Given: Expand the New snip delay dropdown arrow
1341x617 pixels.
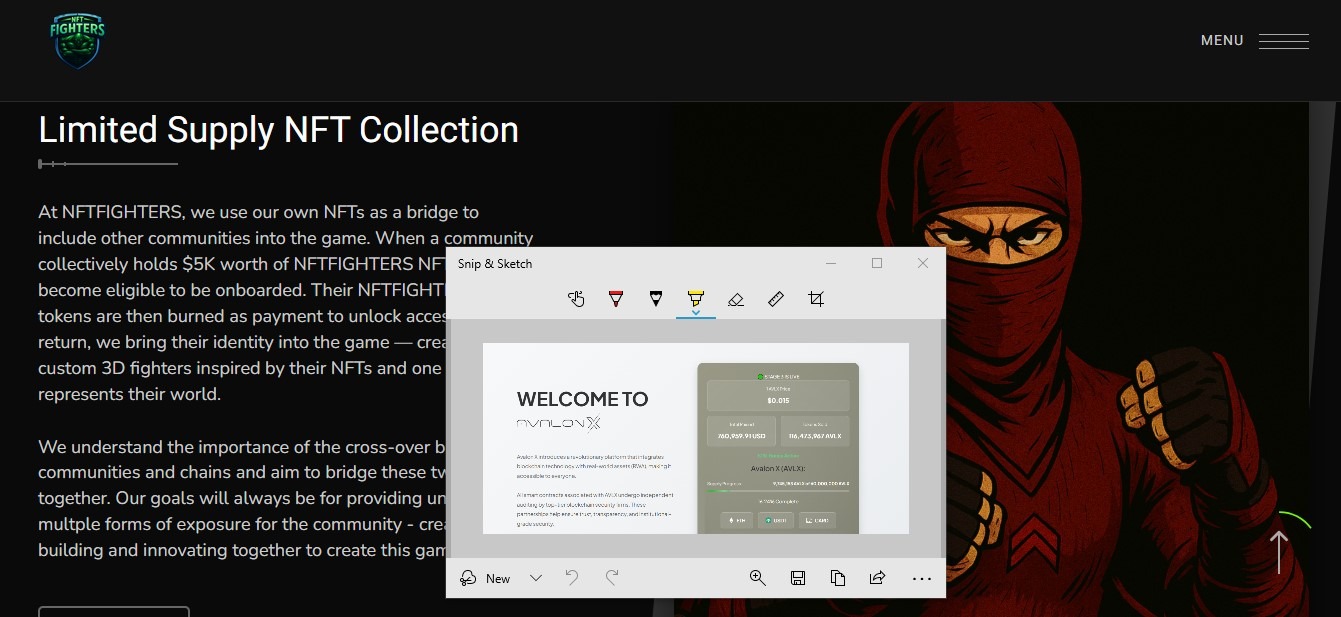Looking at the screenshot, I should click(x=536, y=578).
